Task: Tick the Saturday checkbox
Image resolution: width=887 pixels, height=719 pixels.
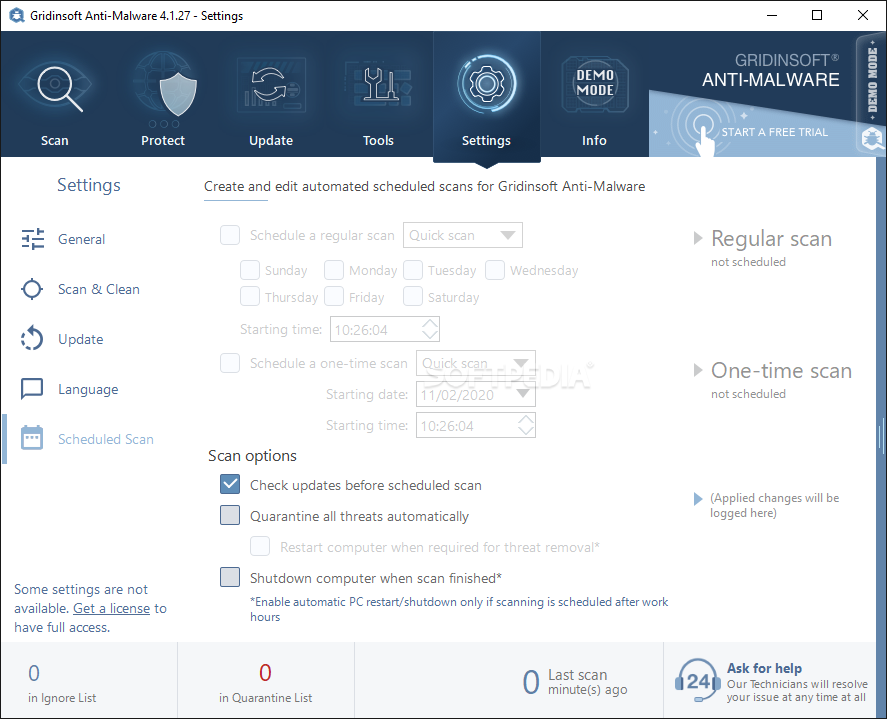Action: click(x=413, y=297)
